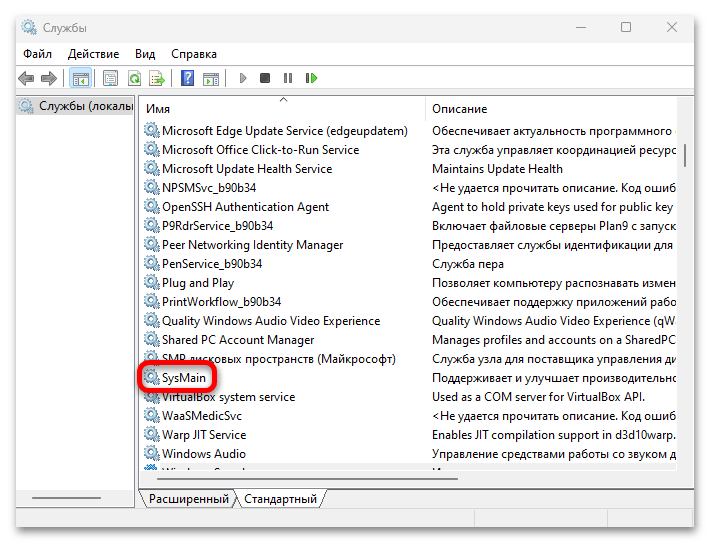The width and height of the screenshot is (710, 543).
Task: Select Службы (локальные) tree node
Action: click(x=76, y=106)
